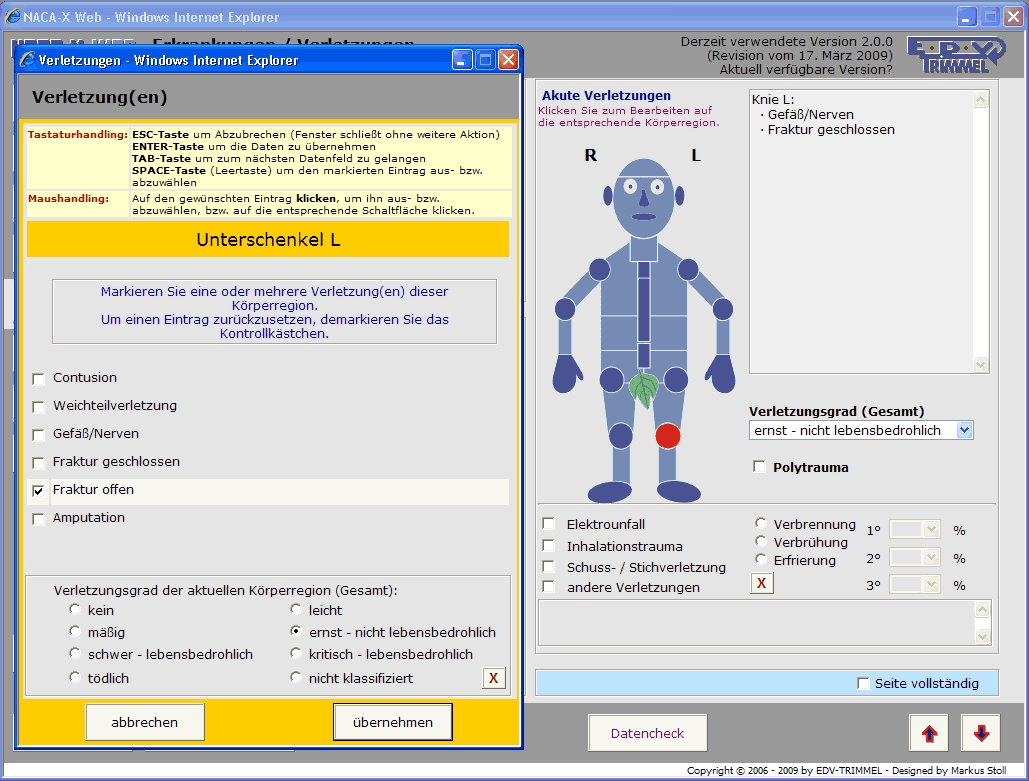Select the Verbrühung radio button
1029x781 pixels.
coord(761,541)
